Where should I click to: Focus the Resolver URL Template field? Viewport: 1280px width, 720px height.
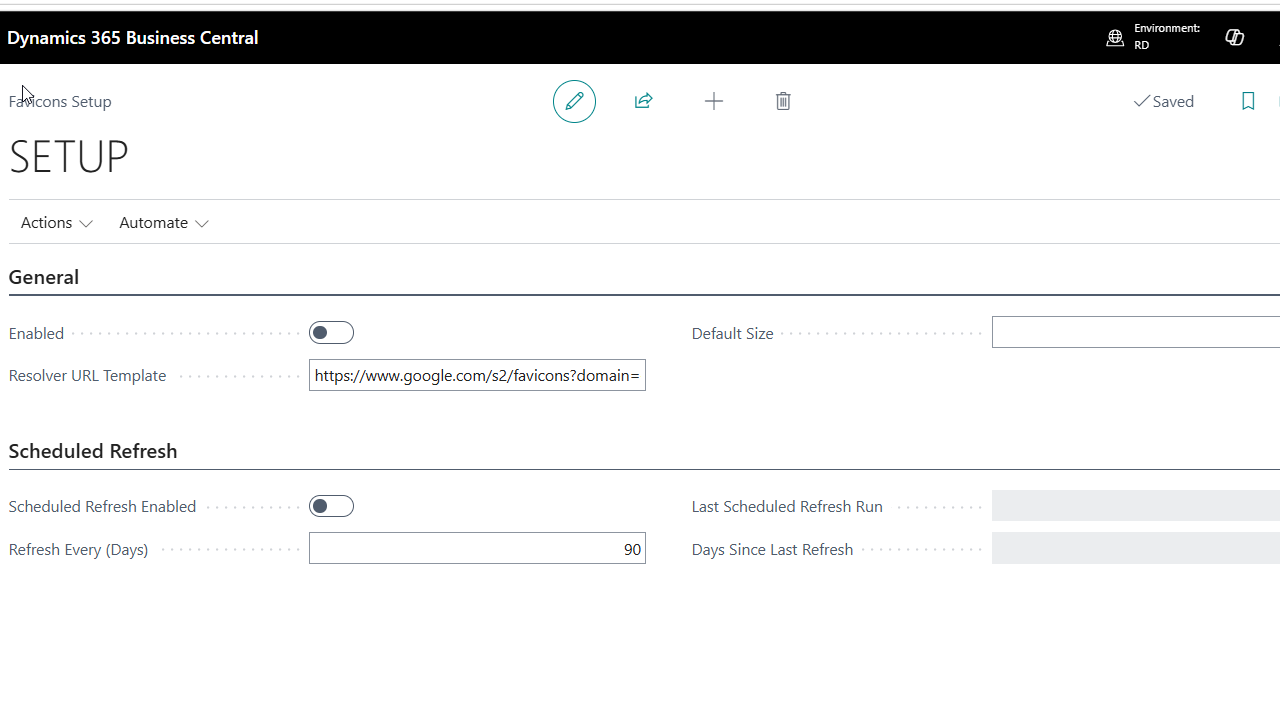477,375
